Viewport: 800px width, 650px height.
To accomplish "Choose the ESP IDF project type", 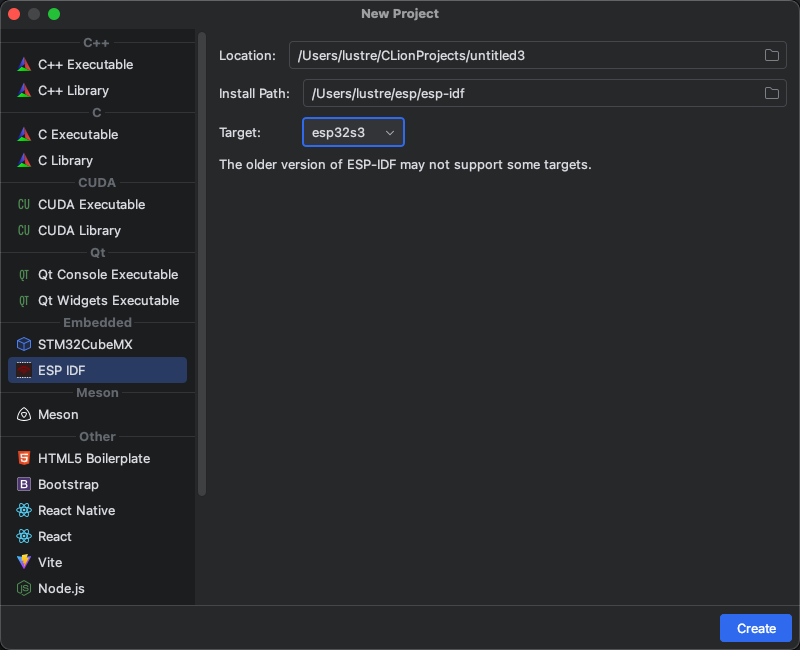I will tap(61, 371).
